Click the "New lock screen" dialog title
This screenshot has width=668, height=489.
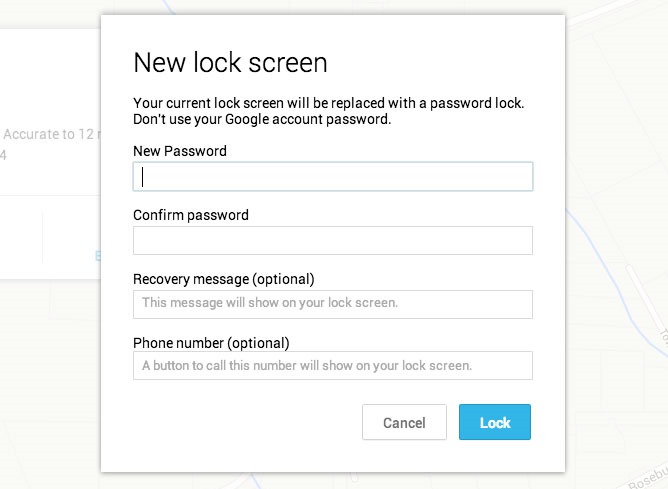click(230, 63)
